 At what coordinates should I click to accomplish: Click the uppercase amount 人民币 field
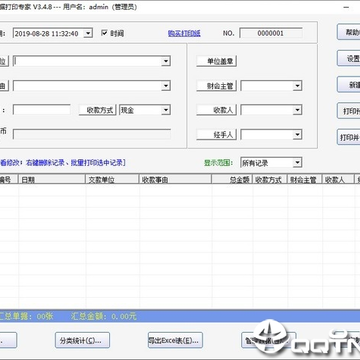92,134
